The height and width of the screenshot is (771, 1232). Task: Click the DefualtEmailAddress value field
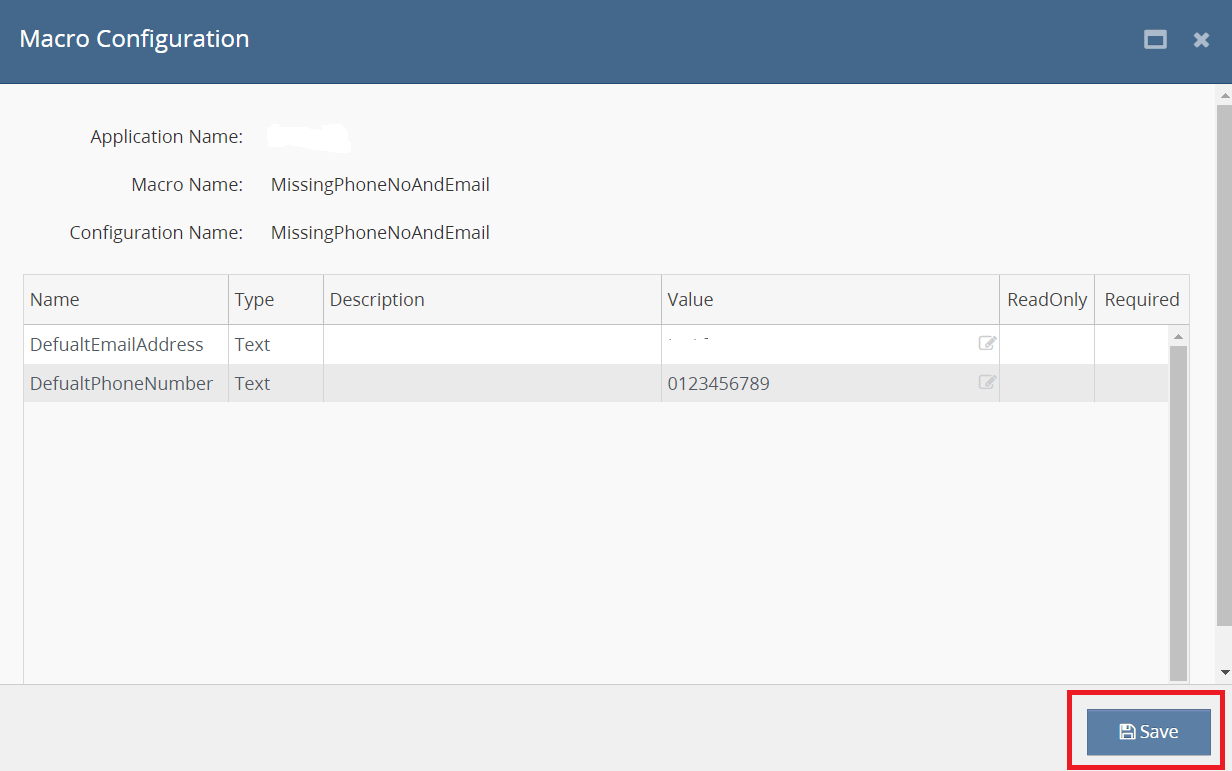point(815,345)
